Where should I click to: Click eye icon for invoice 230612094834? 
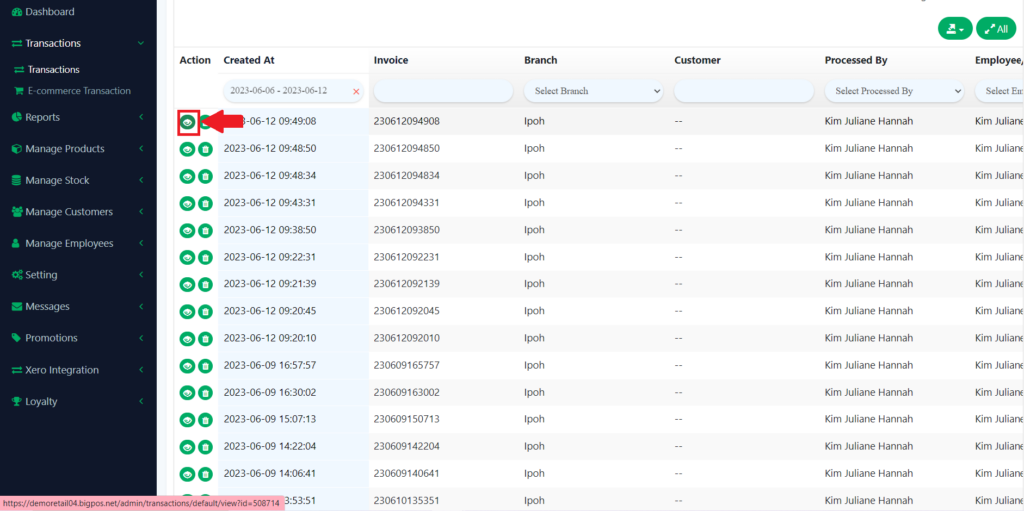tap(187, 176)
